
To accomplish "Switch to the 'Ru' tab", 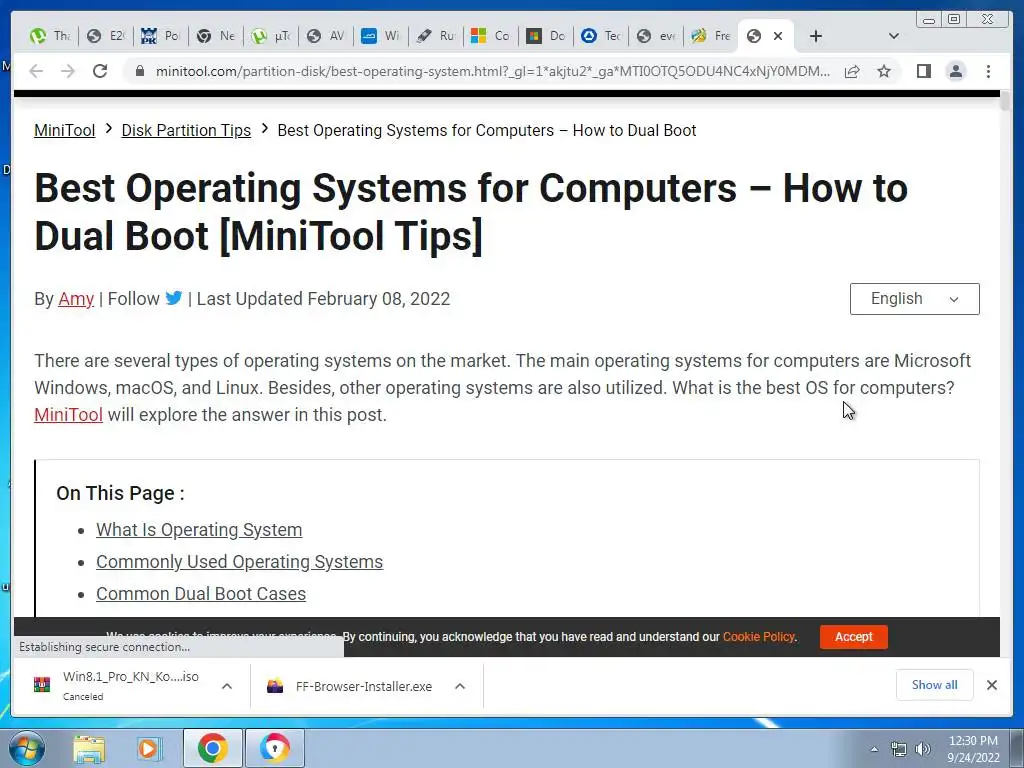I will click(436, 36).
